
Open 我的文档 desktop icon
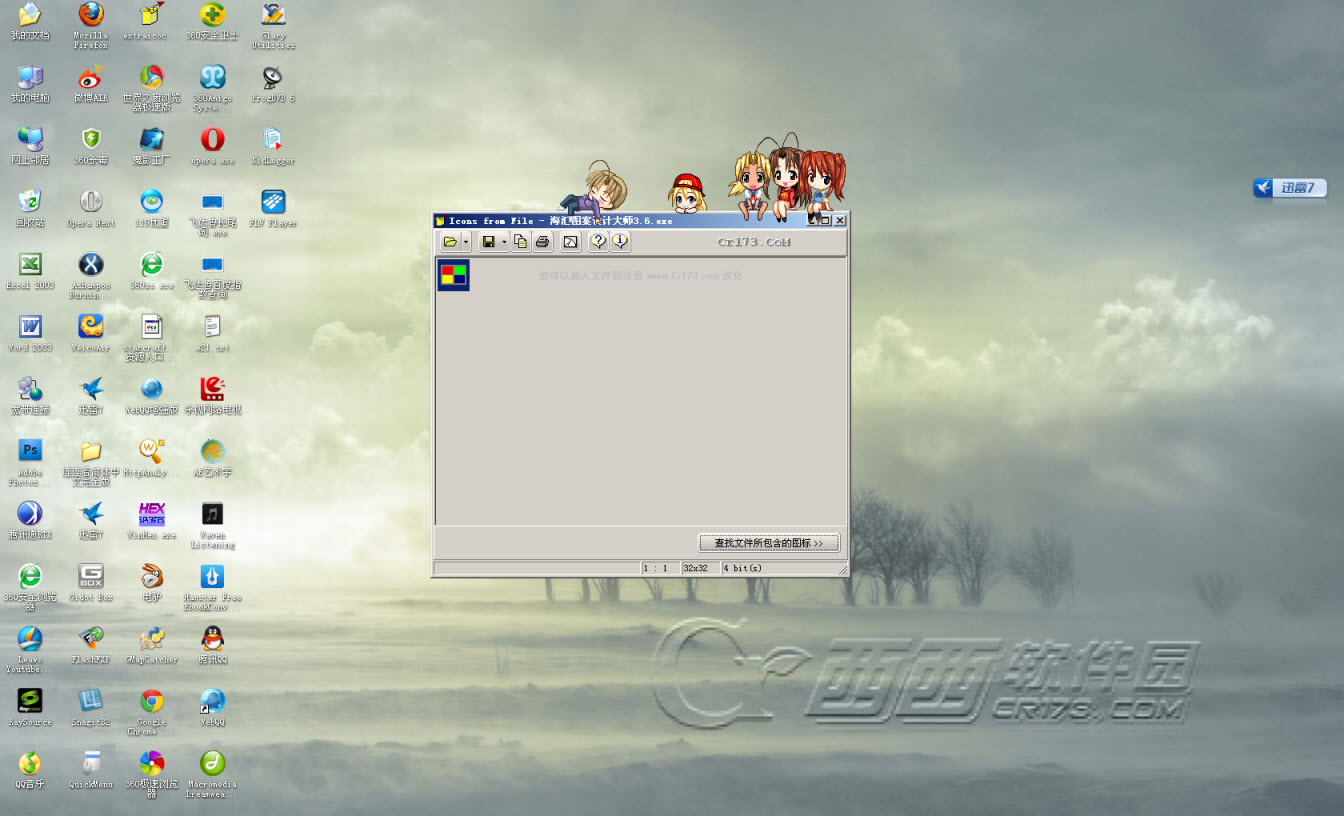(30, 21)
